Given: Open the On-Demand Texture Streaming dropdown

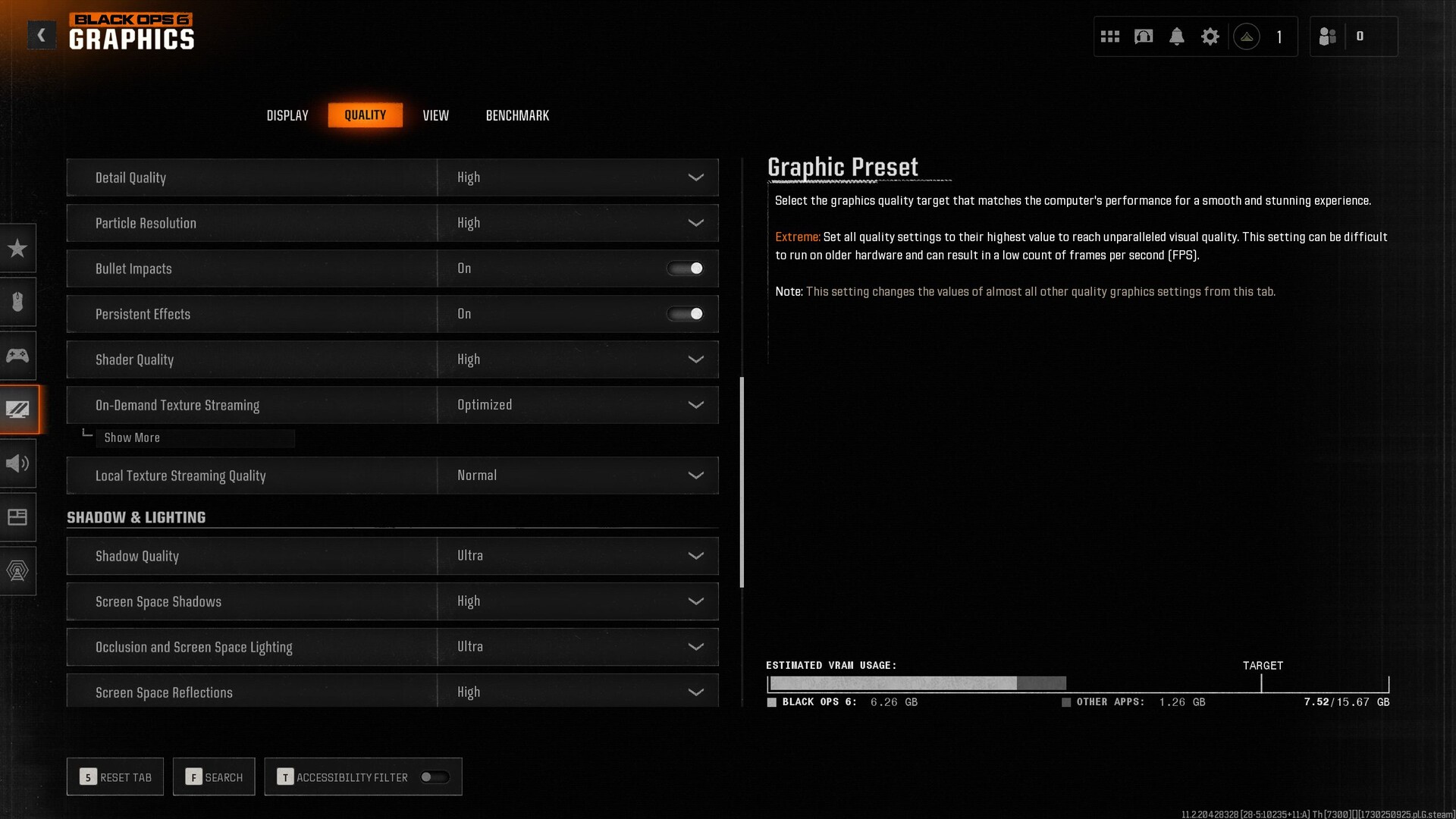Looking at the screenshot, I should click(x=577, y=405).
